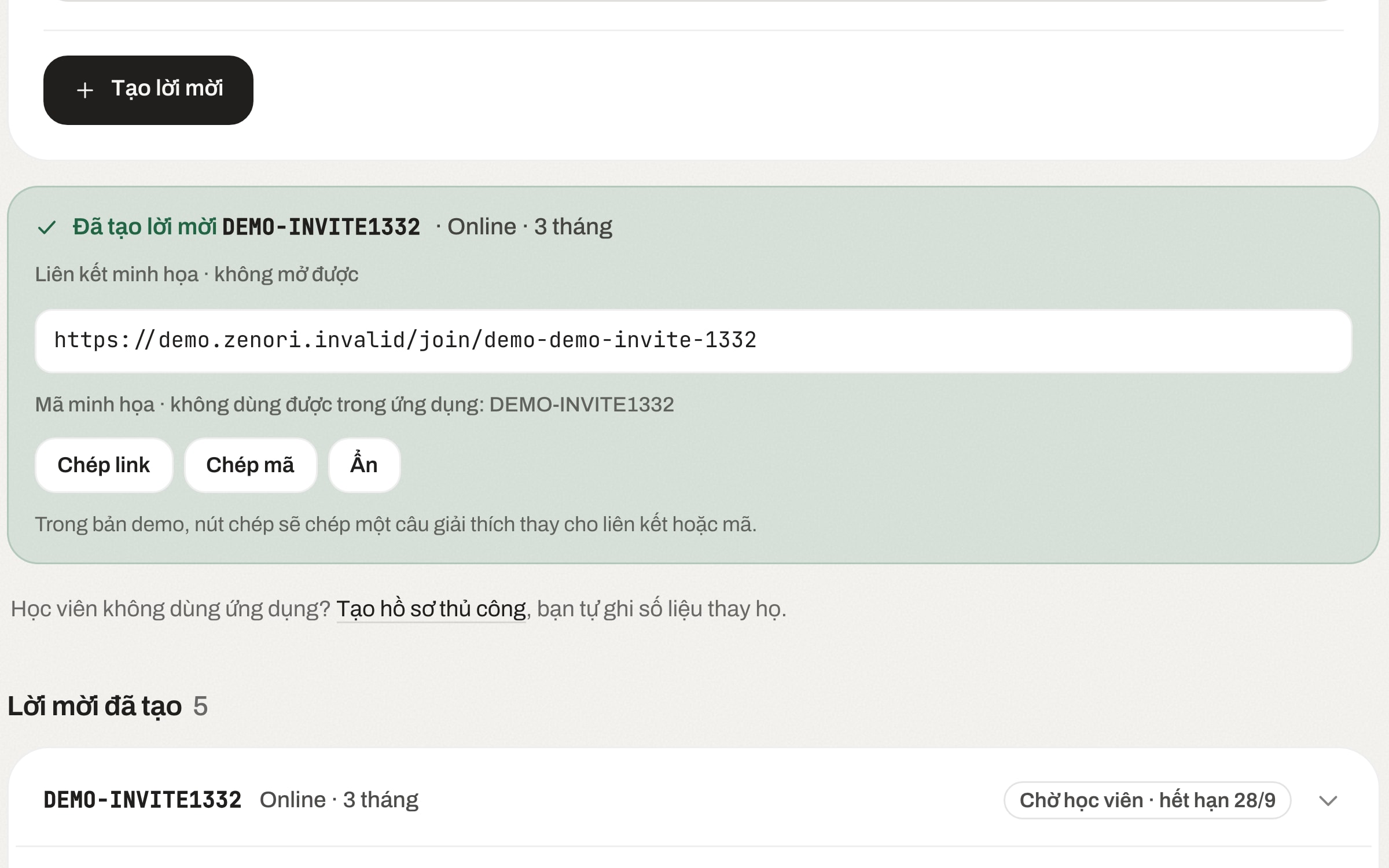
Task: Click the 'Mã minh họa' code note text
Action: coord(355,404)
